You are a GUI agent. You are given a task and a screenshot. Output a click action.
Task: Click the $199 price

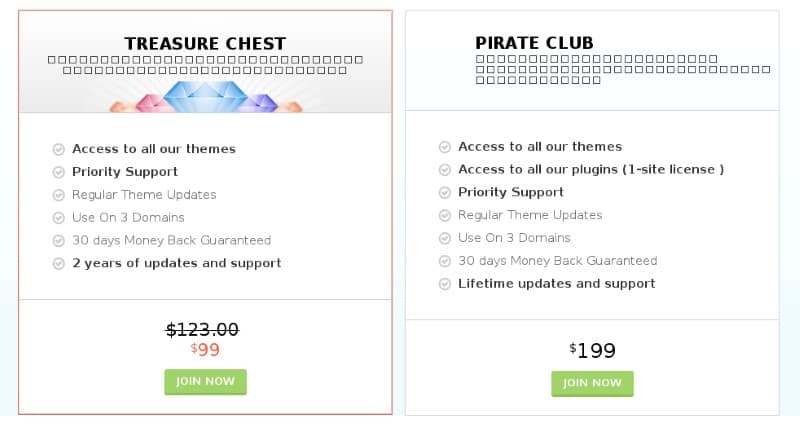pos(592,350)
